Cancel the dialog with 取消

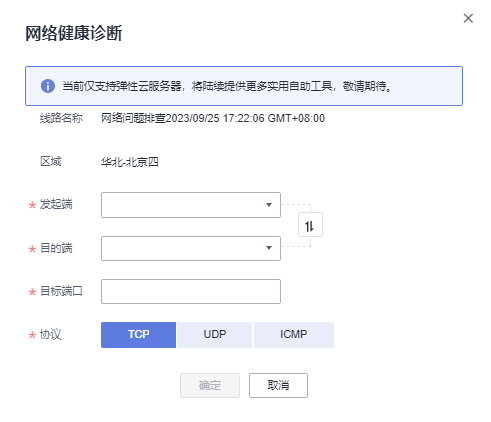(x=278, y=385)
